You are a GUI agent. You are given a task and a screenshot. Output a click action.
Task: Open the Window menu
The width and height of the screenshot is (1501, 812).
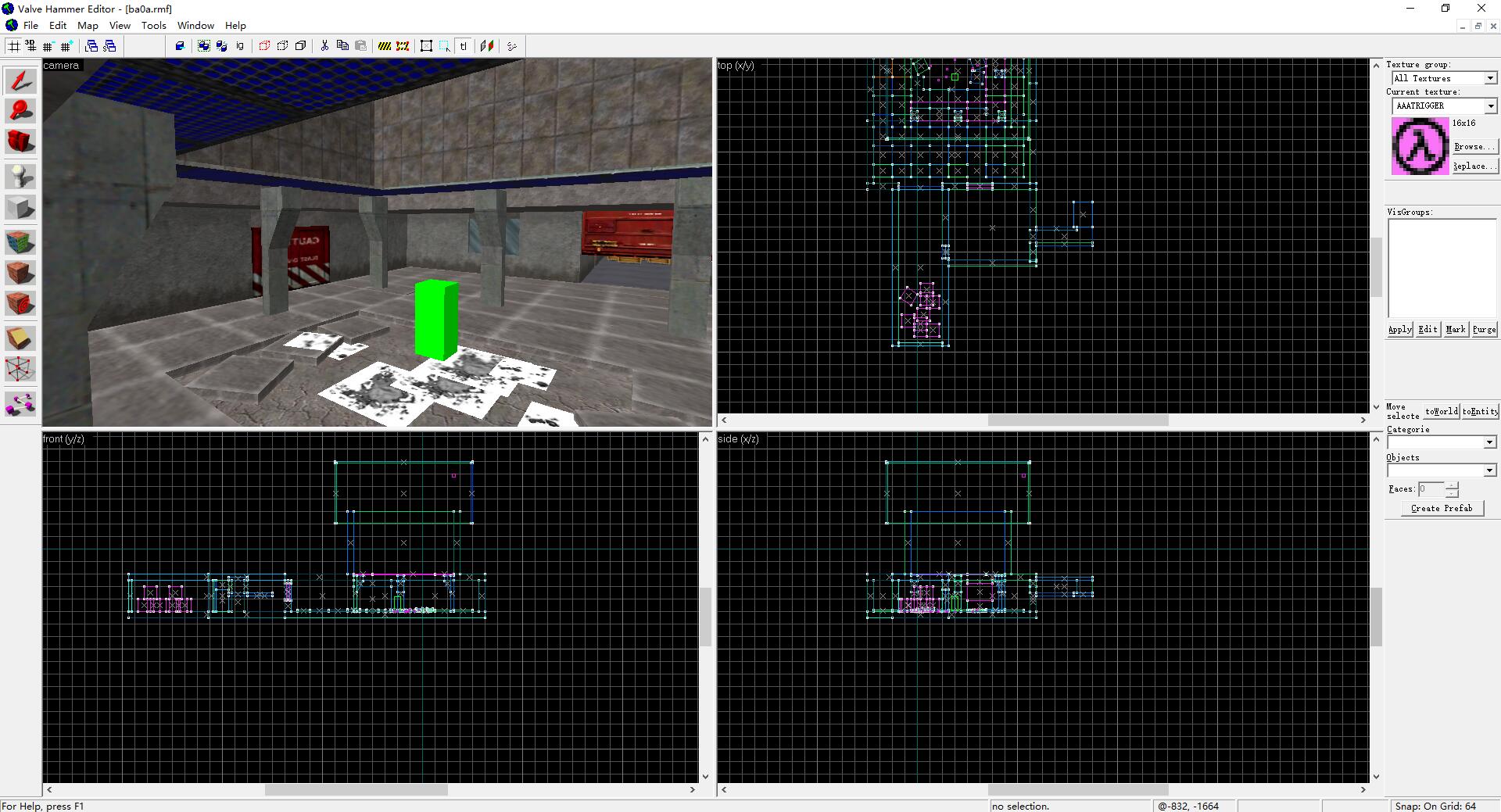195,25
